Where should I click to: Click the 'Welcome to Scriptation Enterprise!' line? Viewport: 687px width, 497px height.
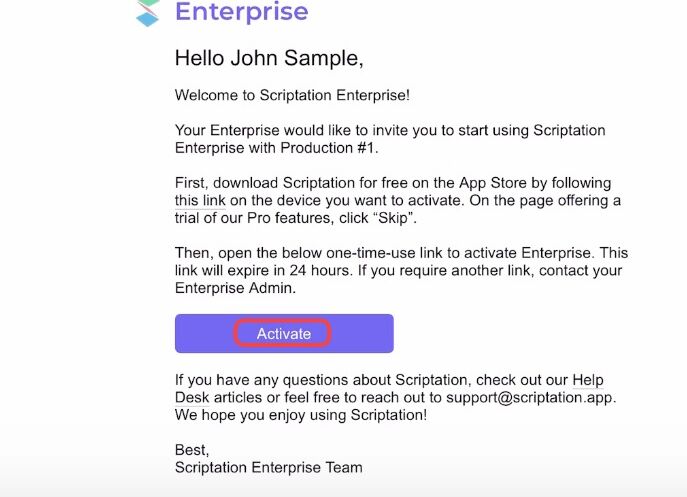click(292, 95)
